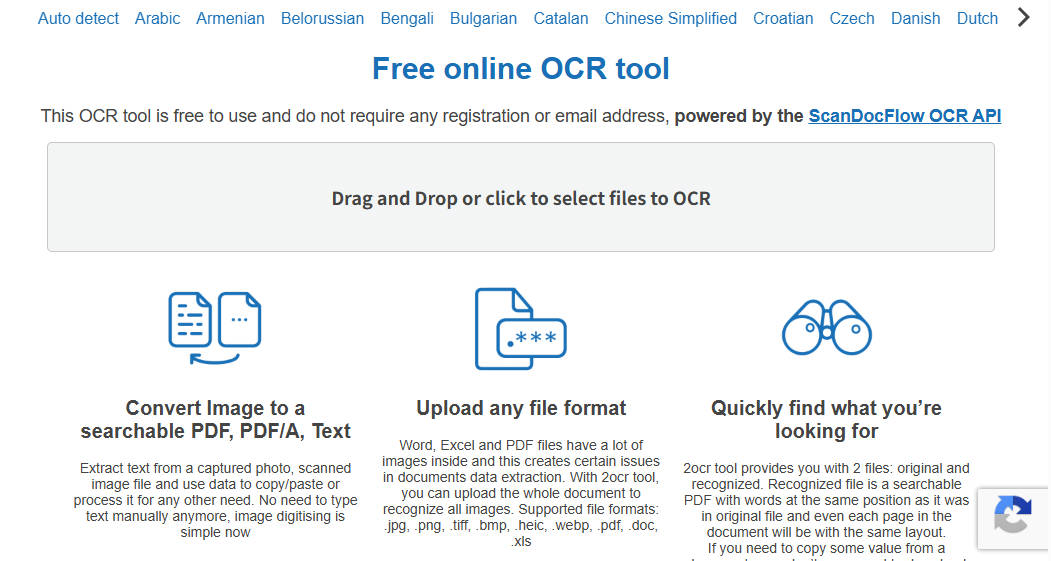Image resolution: width=1051 pixels, height=561 pixels.
Task: Pick Belorussian from the language bar
Action: click(x=322, y=18)
